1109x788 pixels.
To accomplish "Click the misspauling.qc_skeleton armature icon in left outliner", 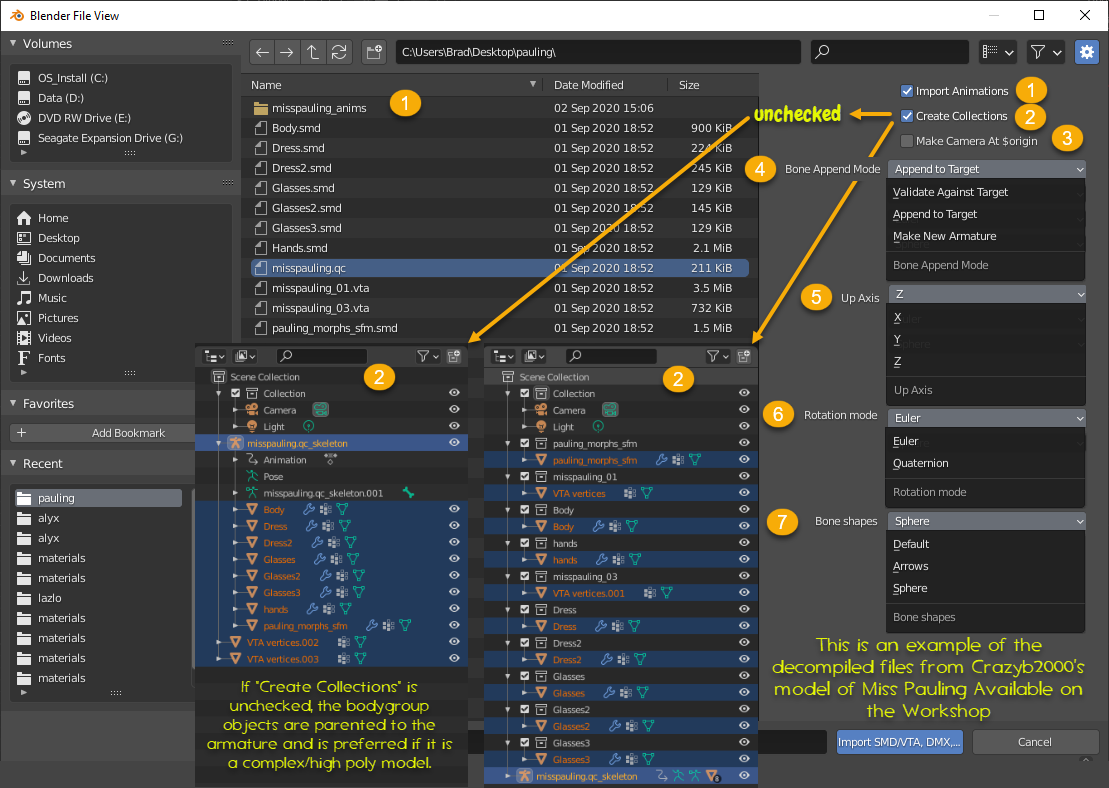I will coord(236,443).
